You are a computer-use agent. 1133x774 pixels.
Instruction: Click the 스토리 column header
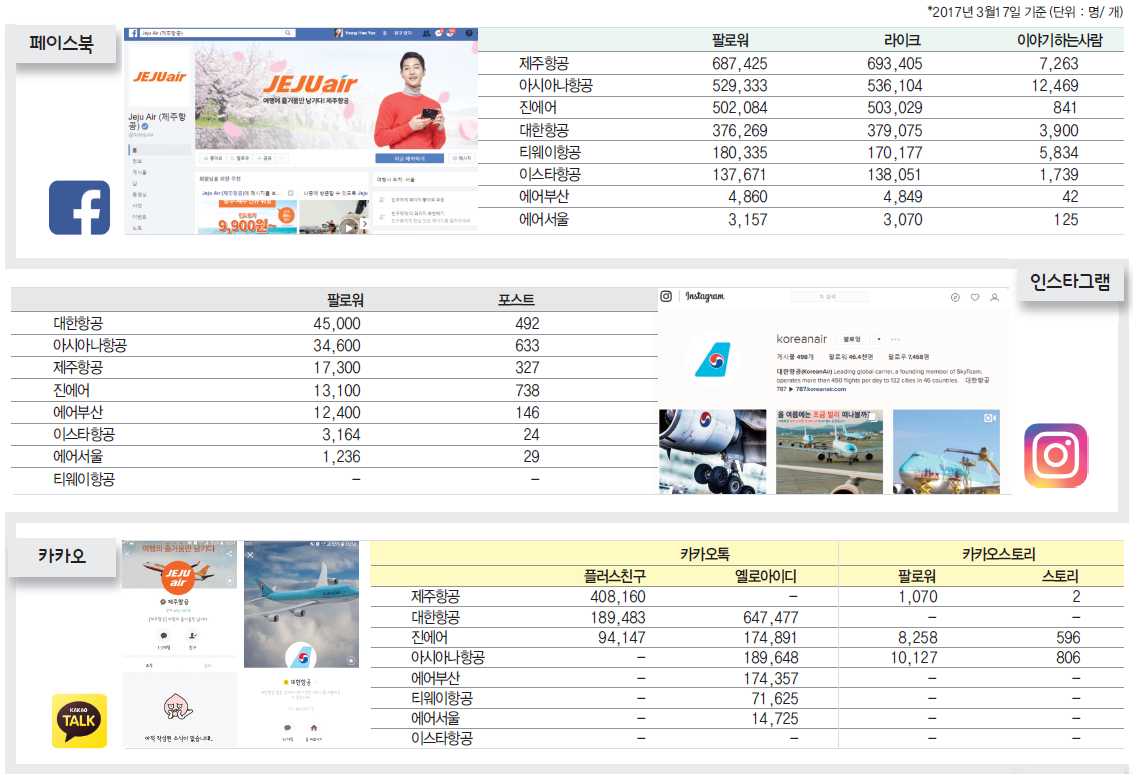(x=1060, y=576)
